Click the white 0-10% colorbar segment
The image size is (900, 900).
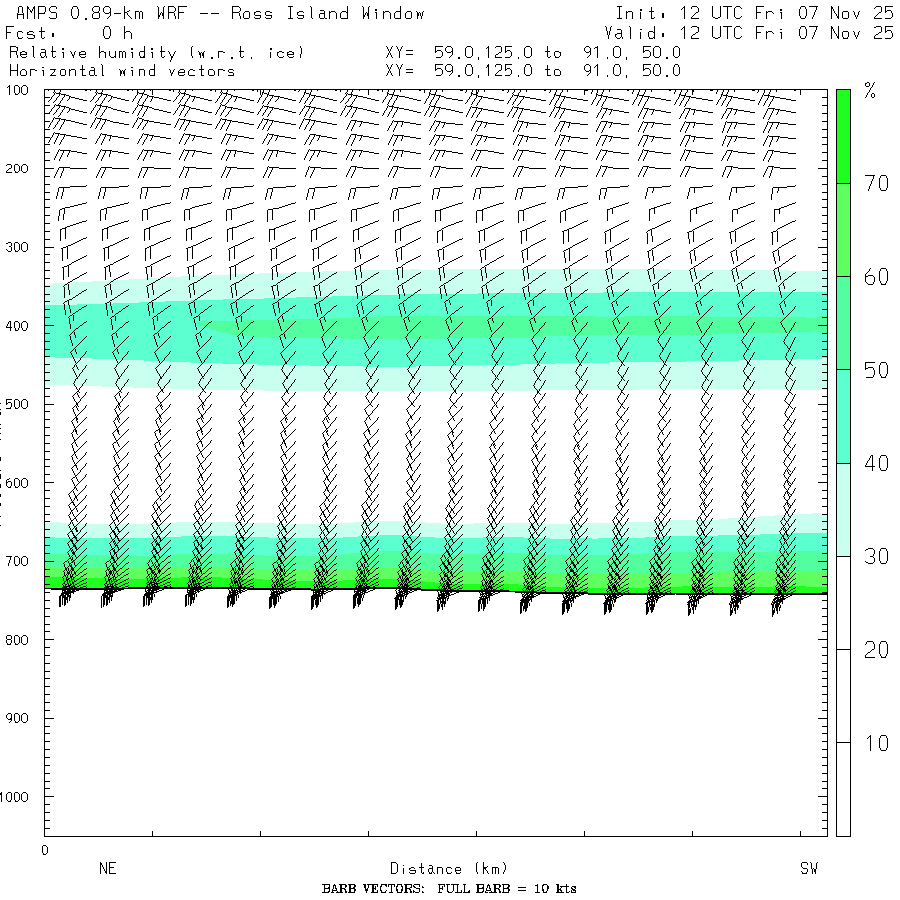click(843, 789)
